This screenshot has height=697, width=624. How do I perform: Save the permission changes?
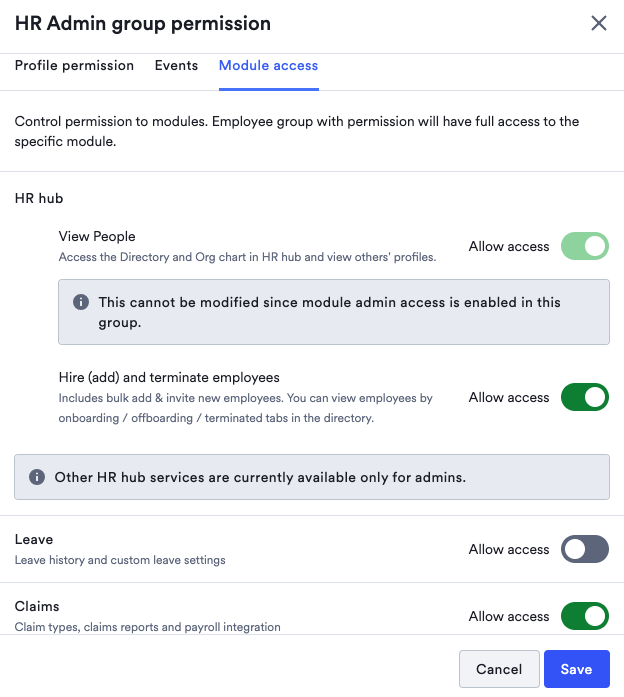pyautogui.click(x=576, y=669)
